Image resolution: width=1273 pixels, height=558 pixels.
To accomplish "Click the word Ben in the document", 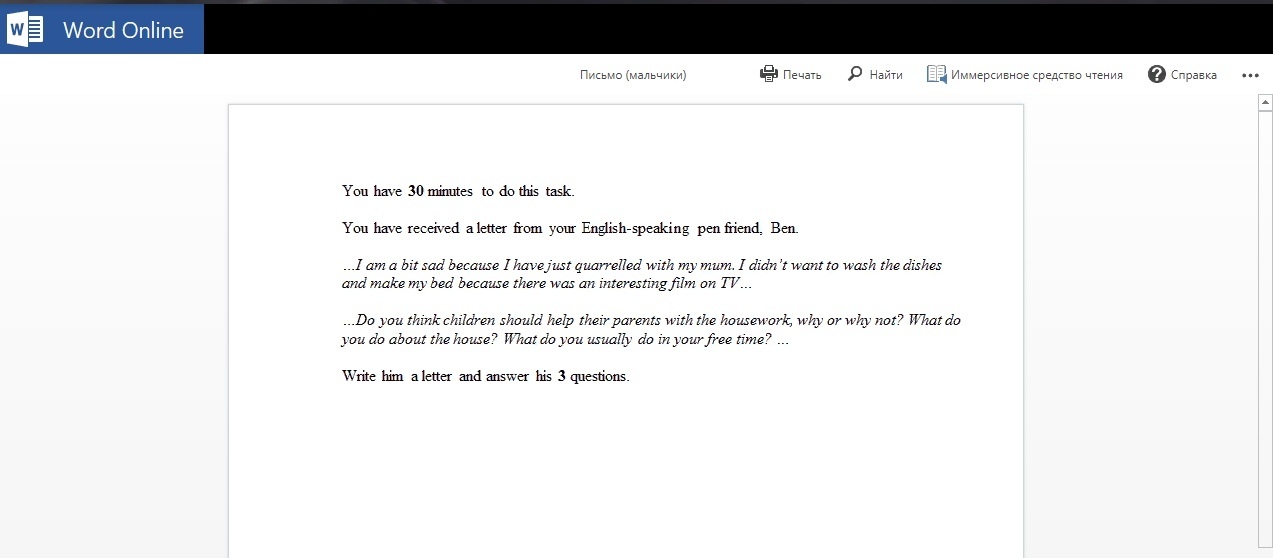I will pos(783,228).
